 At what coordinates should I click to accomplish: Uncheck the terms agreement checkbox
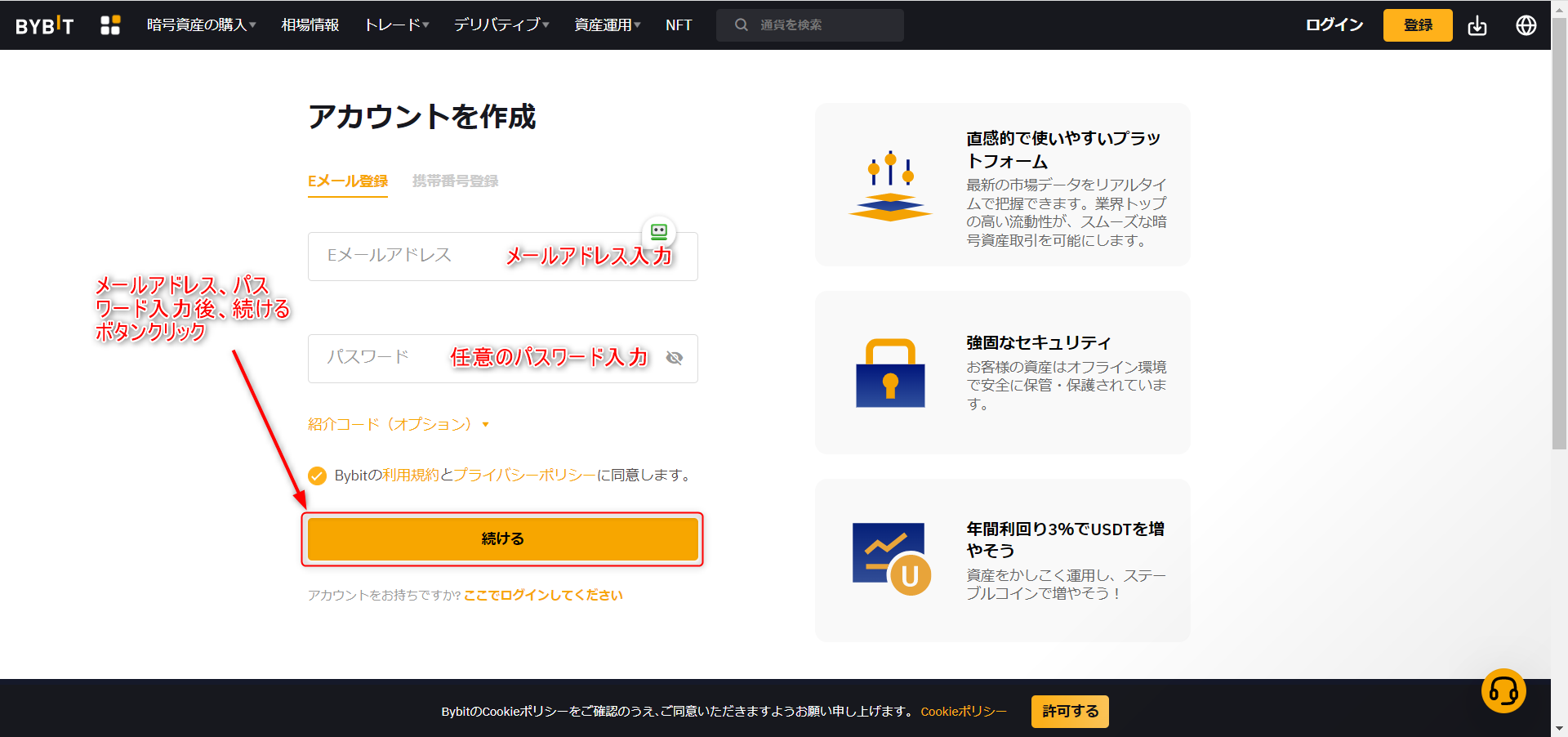pyautogui.click(x=317, y=476)
